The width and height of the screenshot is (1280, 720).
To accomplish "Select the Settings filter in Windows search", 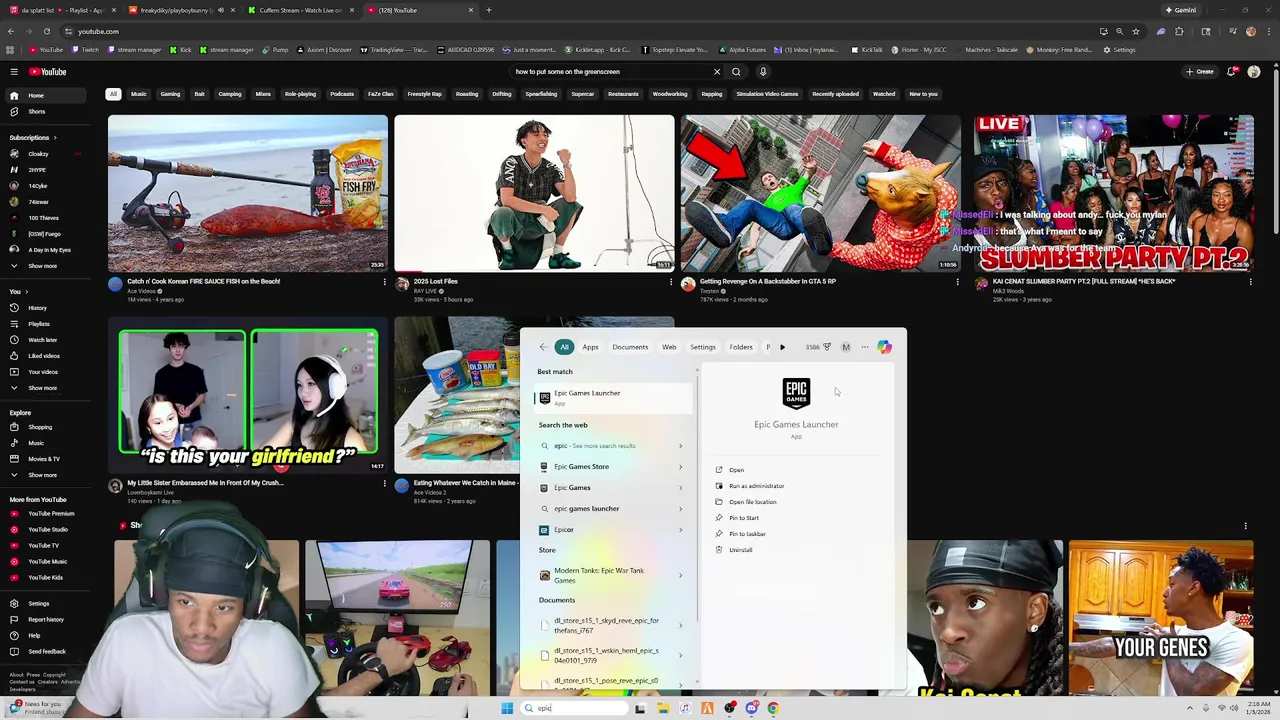I will tap(703, 347).
